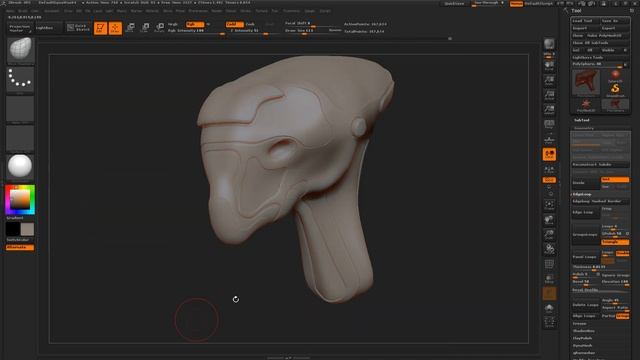Toggle XYZ rotation mode

pos(549,180)
